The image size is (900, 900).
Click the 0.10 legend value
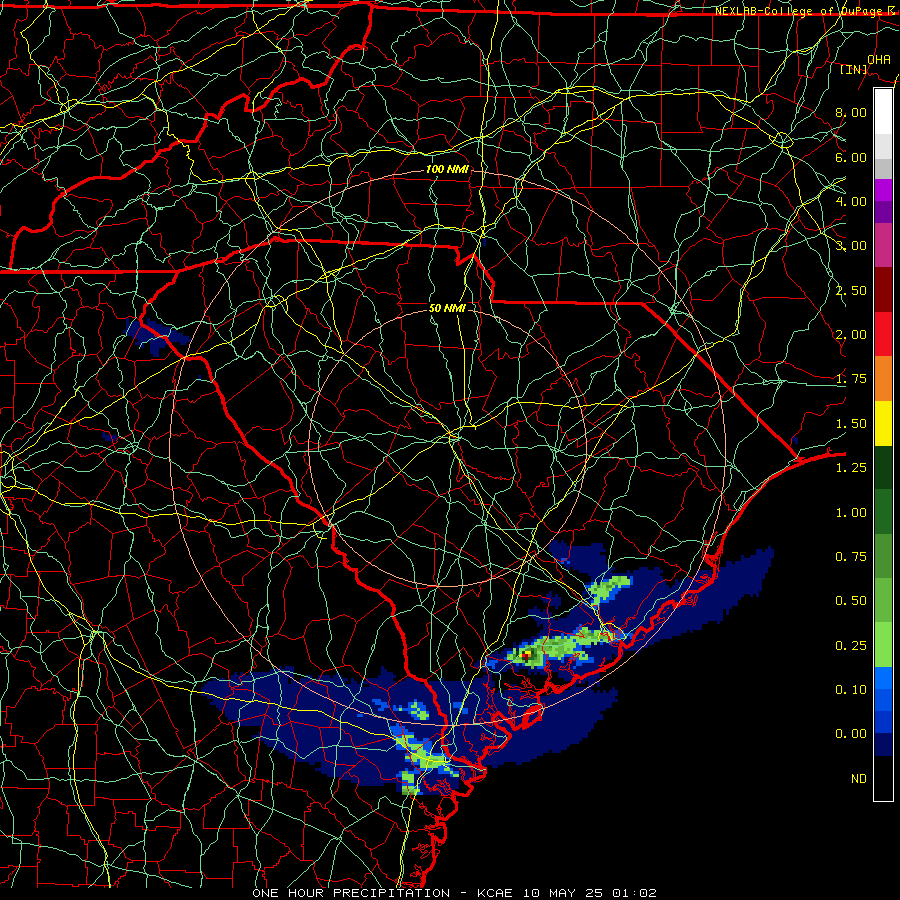click(851, 690)
